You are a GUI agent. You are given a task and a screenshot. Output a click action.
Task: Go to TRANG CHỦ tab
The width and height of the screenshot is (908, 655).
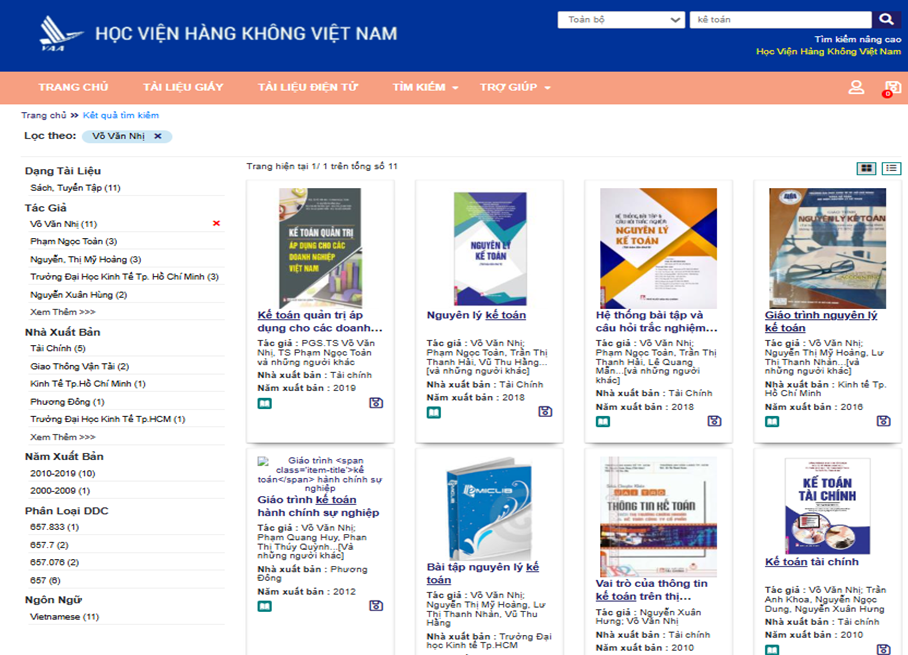73,87
